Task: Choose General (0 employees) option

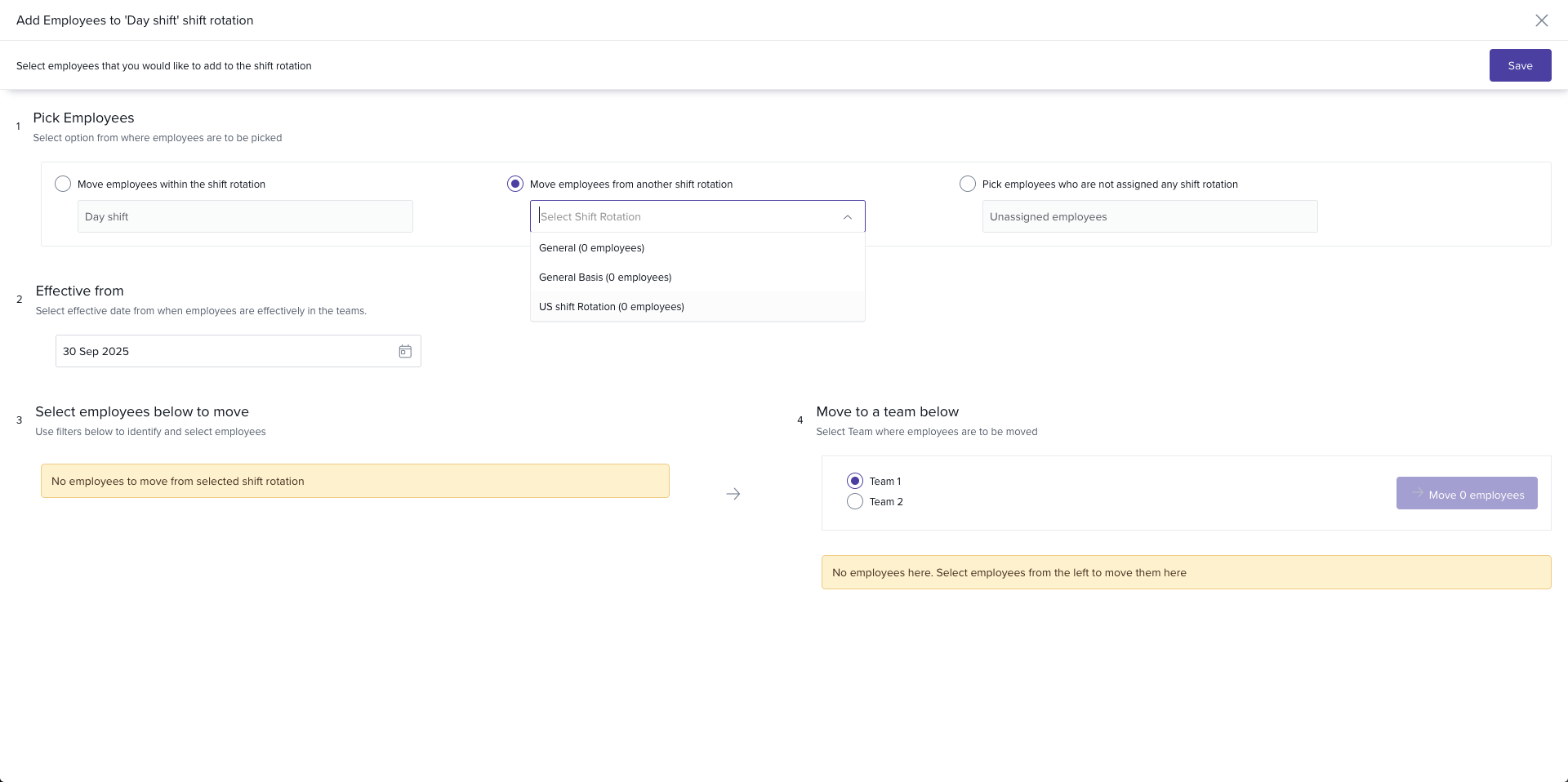Action: (592, 248)
